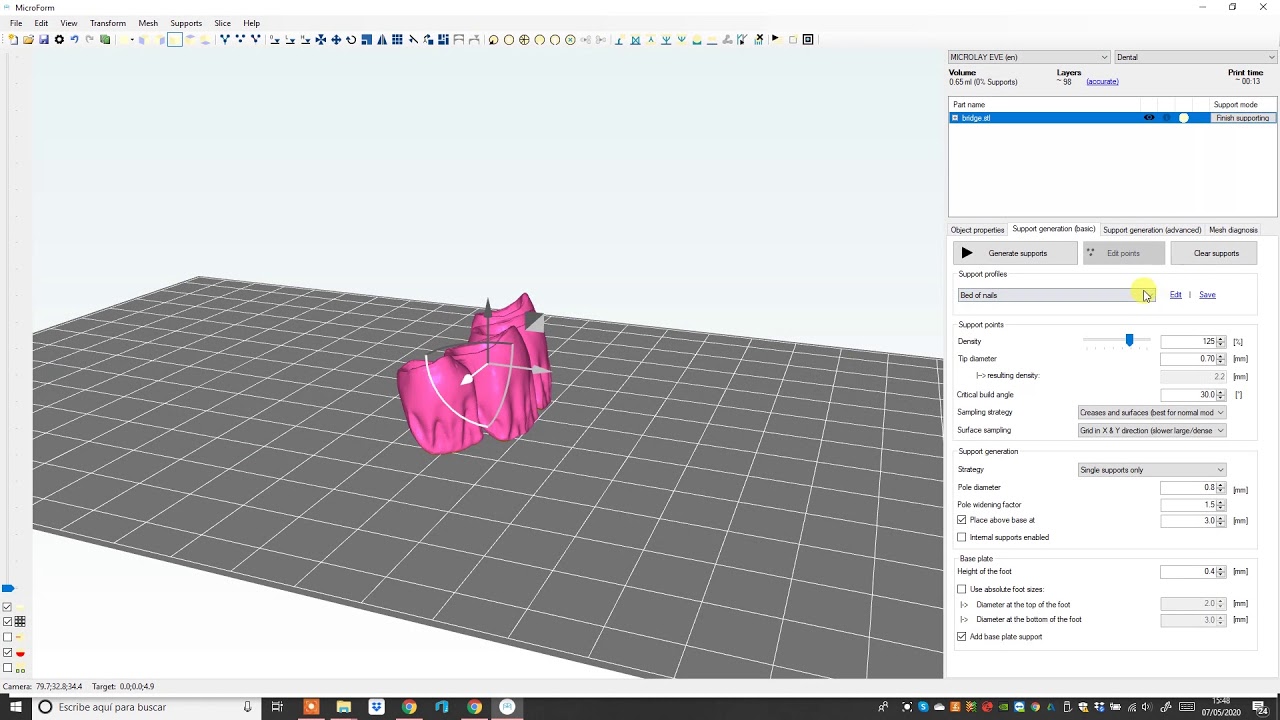The image size is (1280, 720).
Task: Open the Surface sampling dropdown
Action: (1151, 430)
